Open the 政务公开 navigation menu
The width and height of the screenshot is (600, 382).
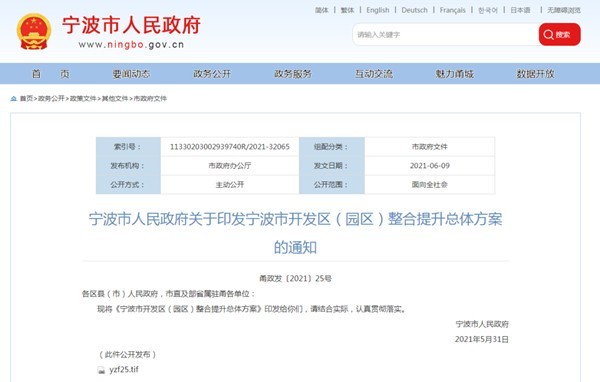[212, 74]
